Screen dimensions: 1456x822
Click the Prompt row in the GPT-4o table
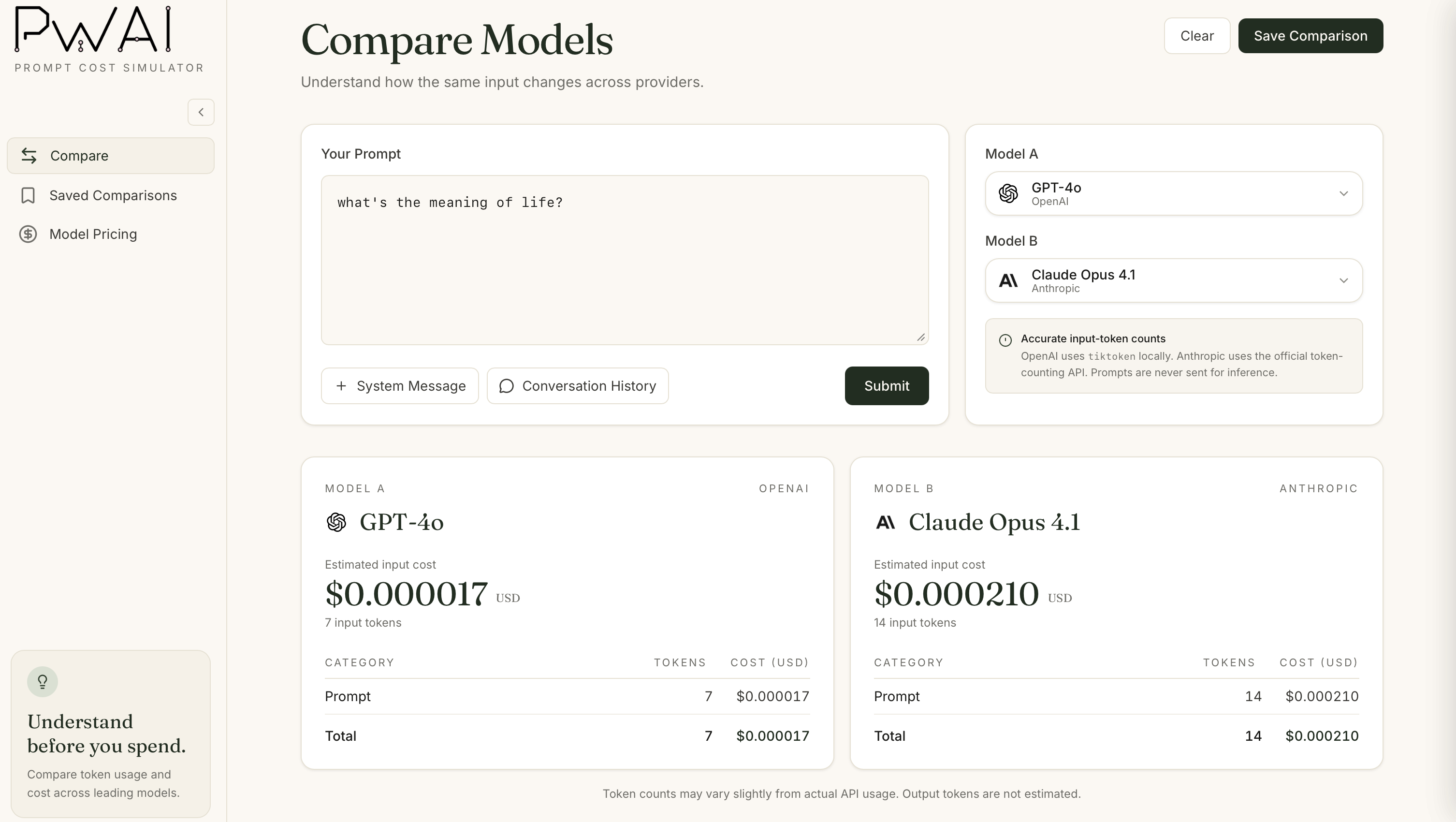pyautogui.click(x=567, y=696)
